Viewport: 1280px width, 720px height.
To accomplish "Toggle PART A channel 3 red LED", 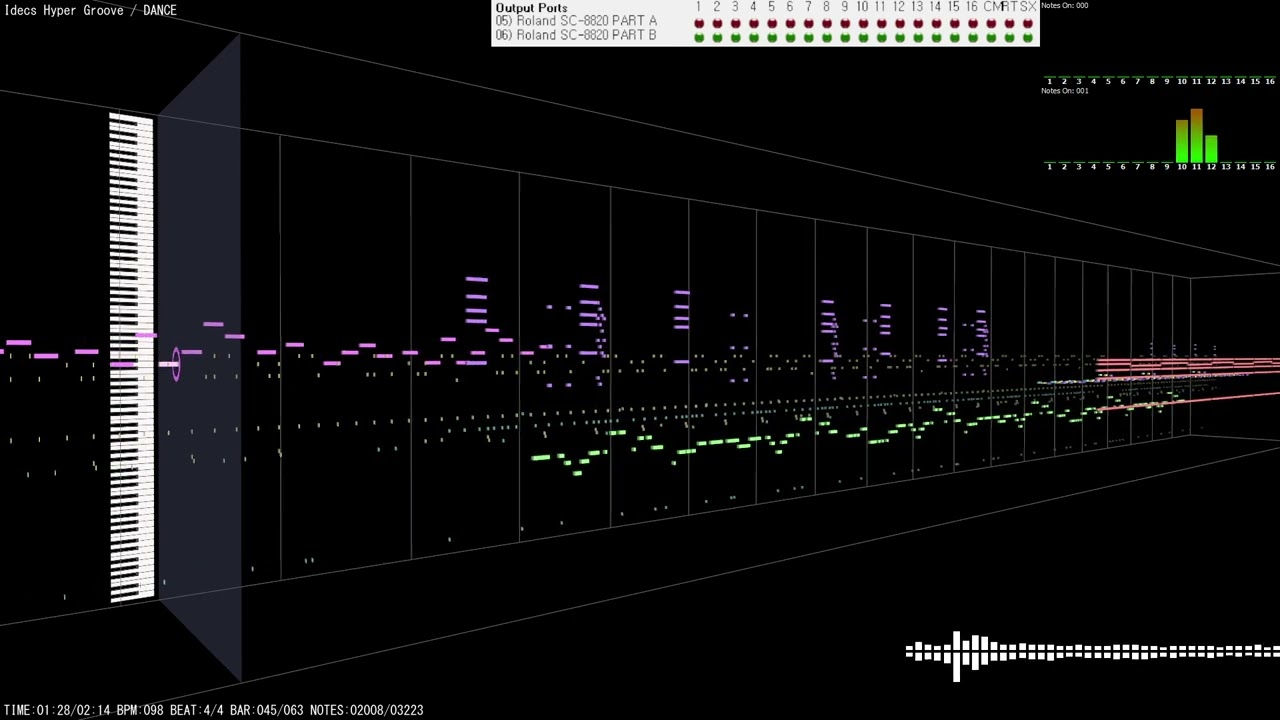I will pyautogui.click(x=735, y=23).
